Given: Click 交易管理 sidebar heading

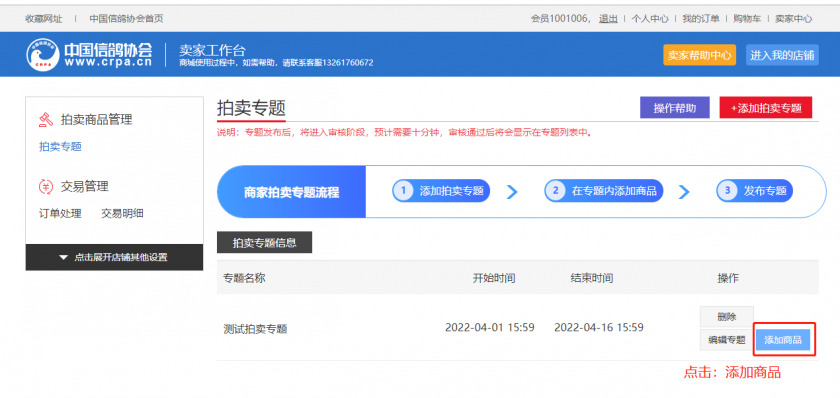Looking at the screenshot, I should 85,186.
